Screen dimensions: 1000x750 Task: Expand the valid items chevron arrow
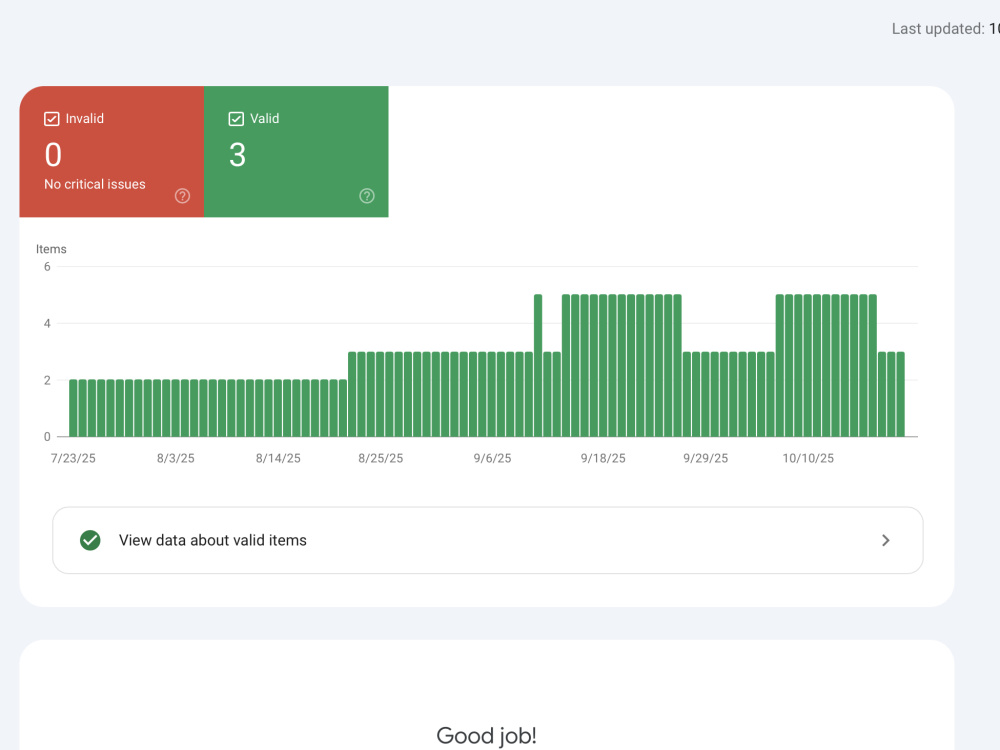(885, 540)
